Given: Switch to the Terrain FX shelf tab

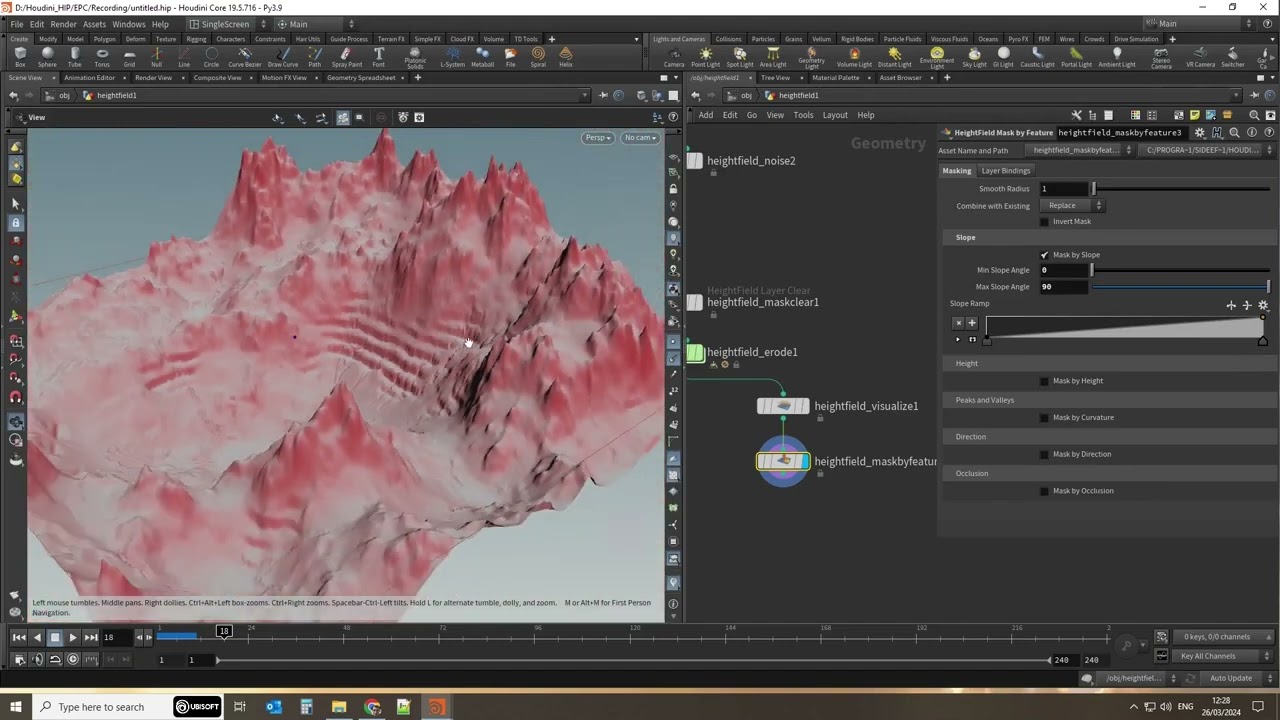Looking at the screenshot, I should pos(392,39).
